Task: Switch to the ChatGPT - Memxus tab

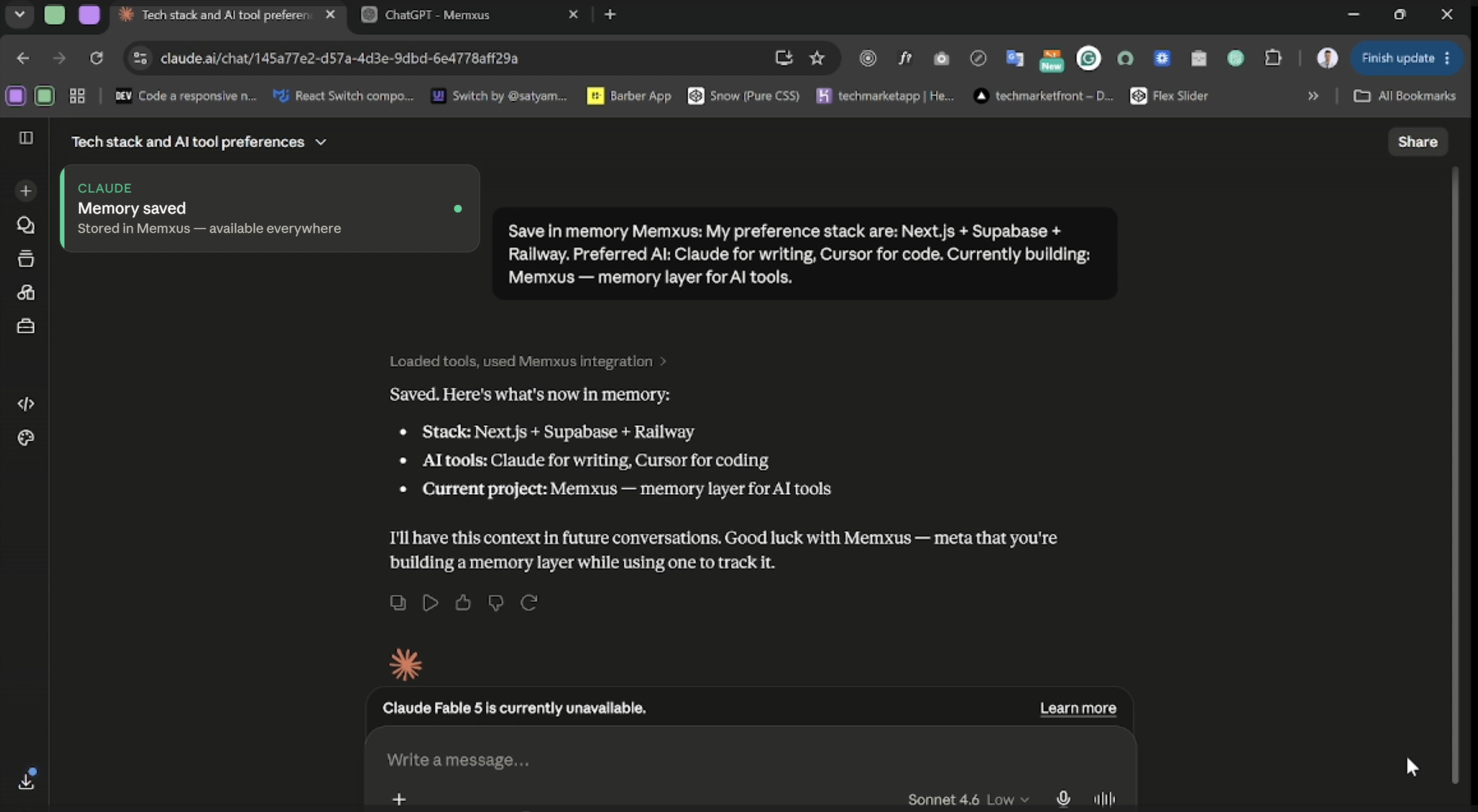Action: 464,15
